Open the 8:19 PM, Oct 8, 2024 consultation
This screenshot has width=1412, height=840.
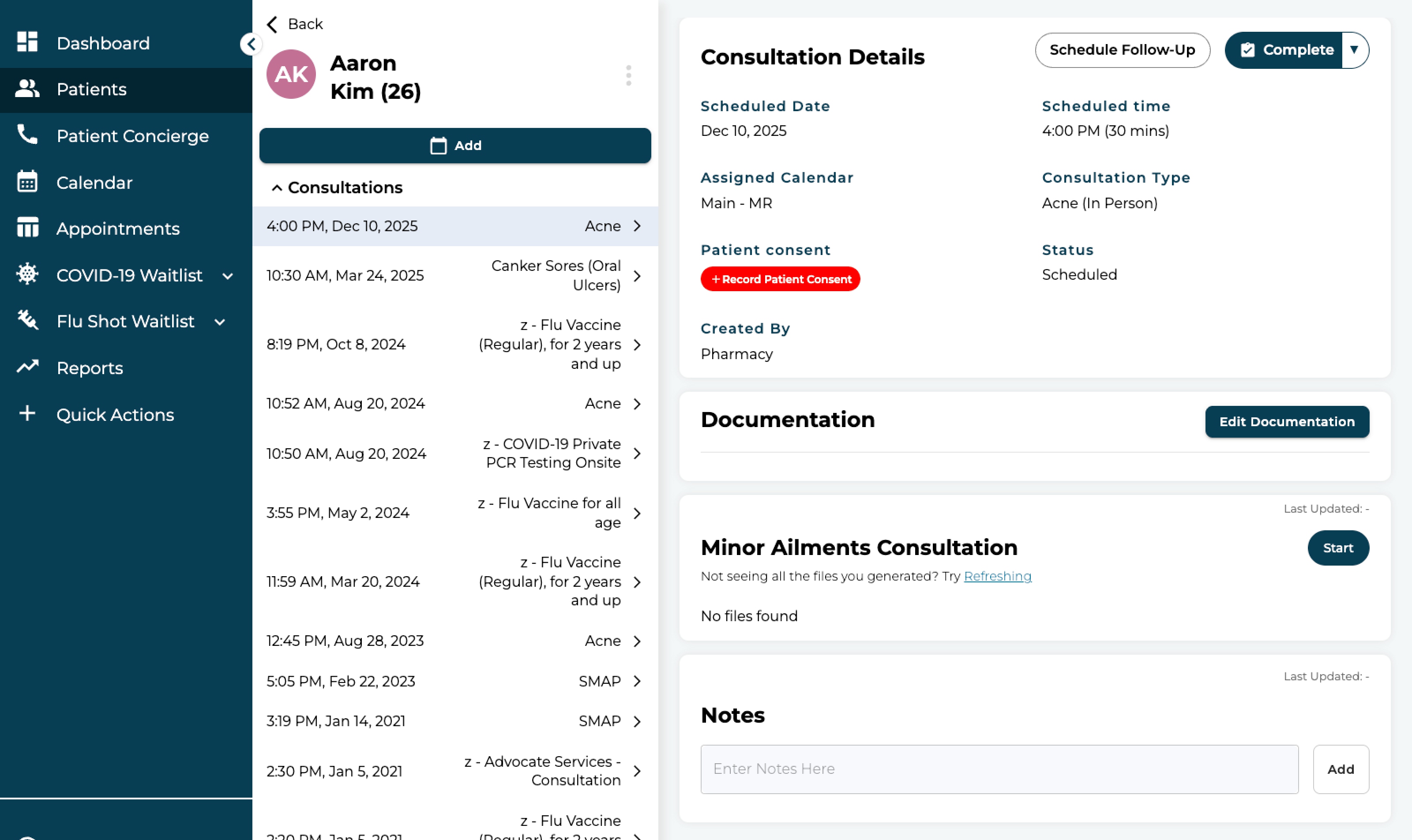tap(455, 344)
